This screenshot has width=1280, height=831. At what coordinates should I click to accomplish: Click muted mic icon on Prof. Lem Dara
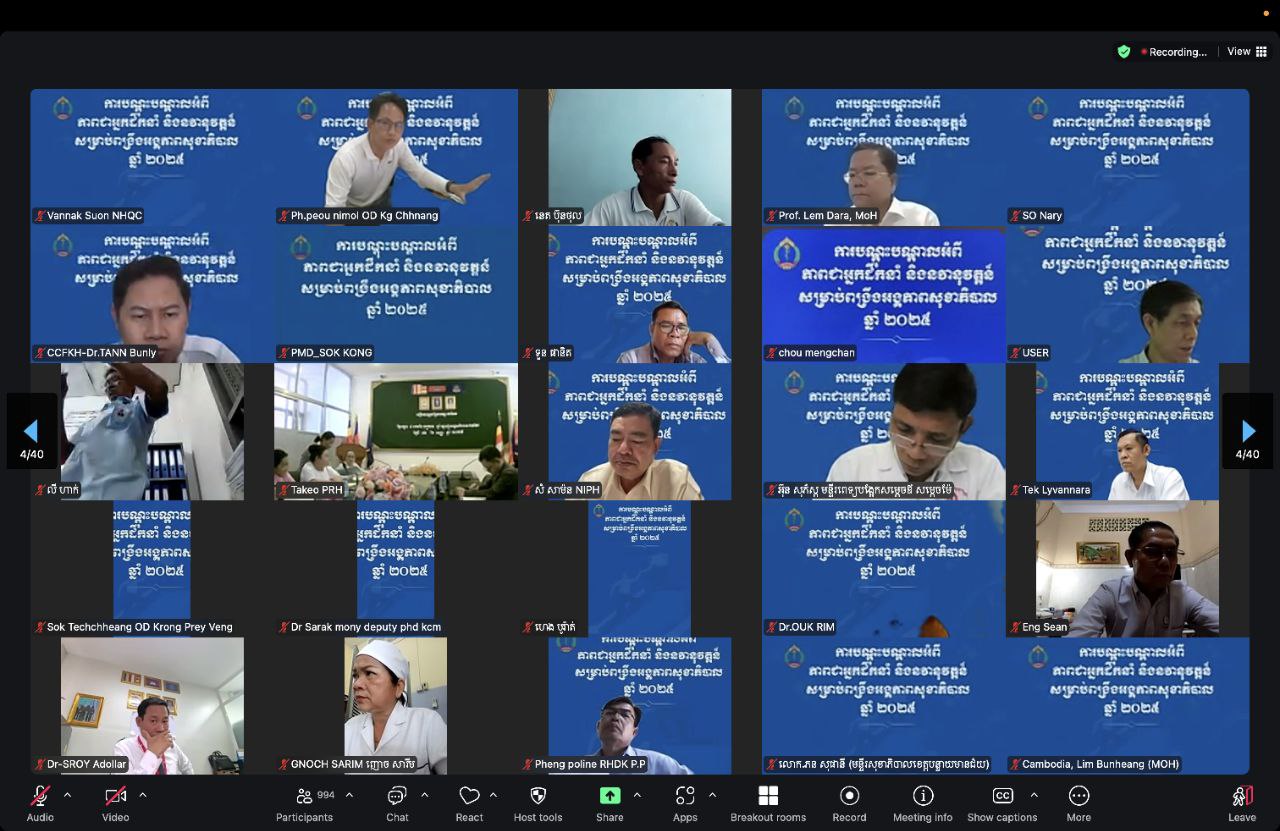[x=772, y=216]
